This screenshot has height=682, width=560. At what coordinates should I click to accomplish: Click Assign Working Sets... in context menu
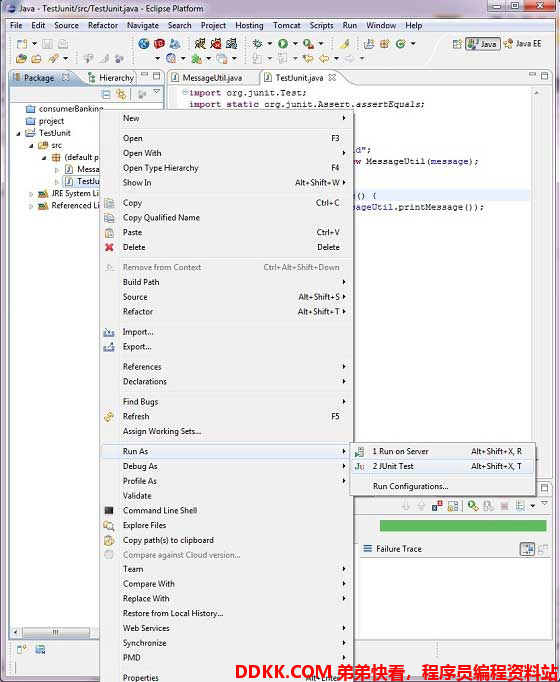tap(162, 431)
